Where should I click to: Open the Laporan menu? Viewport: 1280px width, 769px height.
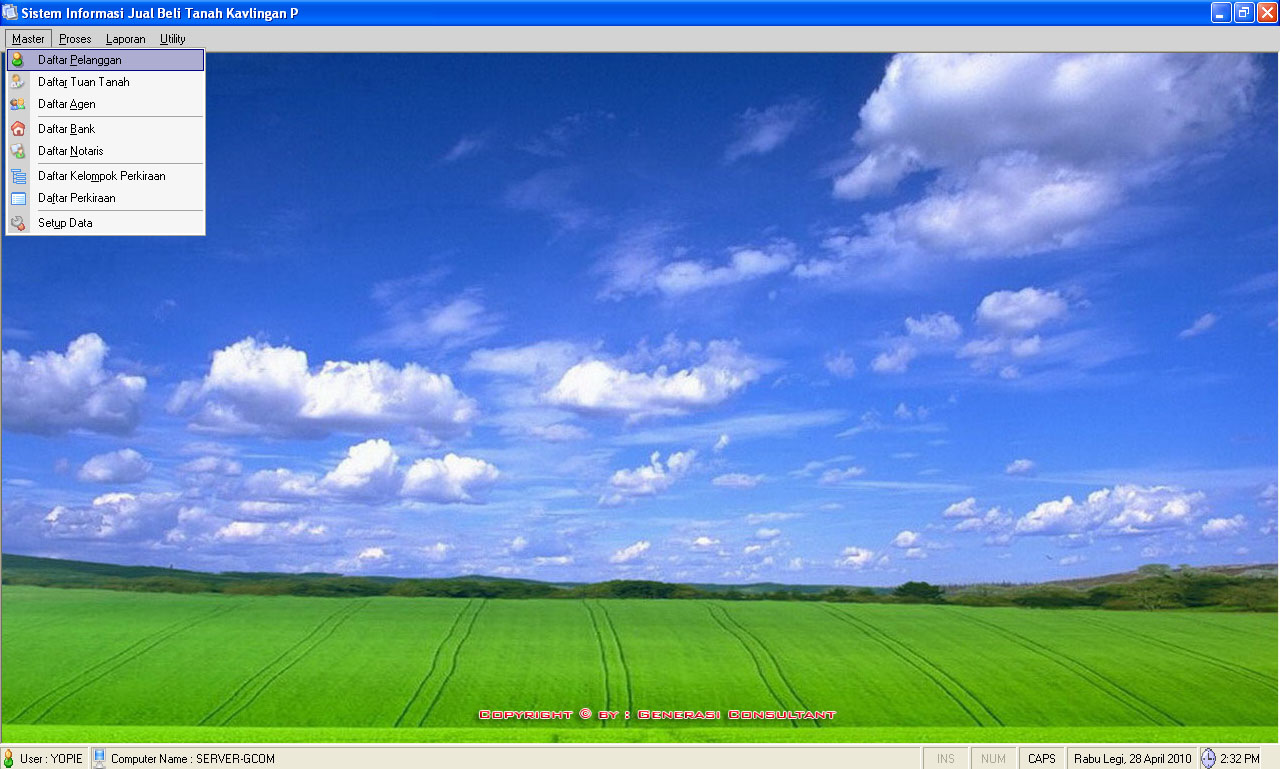point(125,39)
